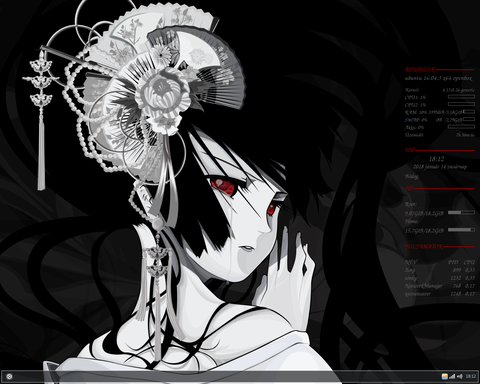
Task: Click the CPU1 usage bar in conky
Action: (461, 97)
